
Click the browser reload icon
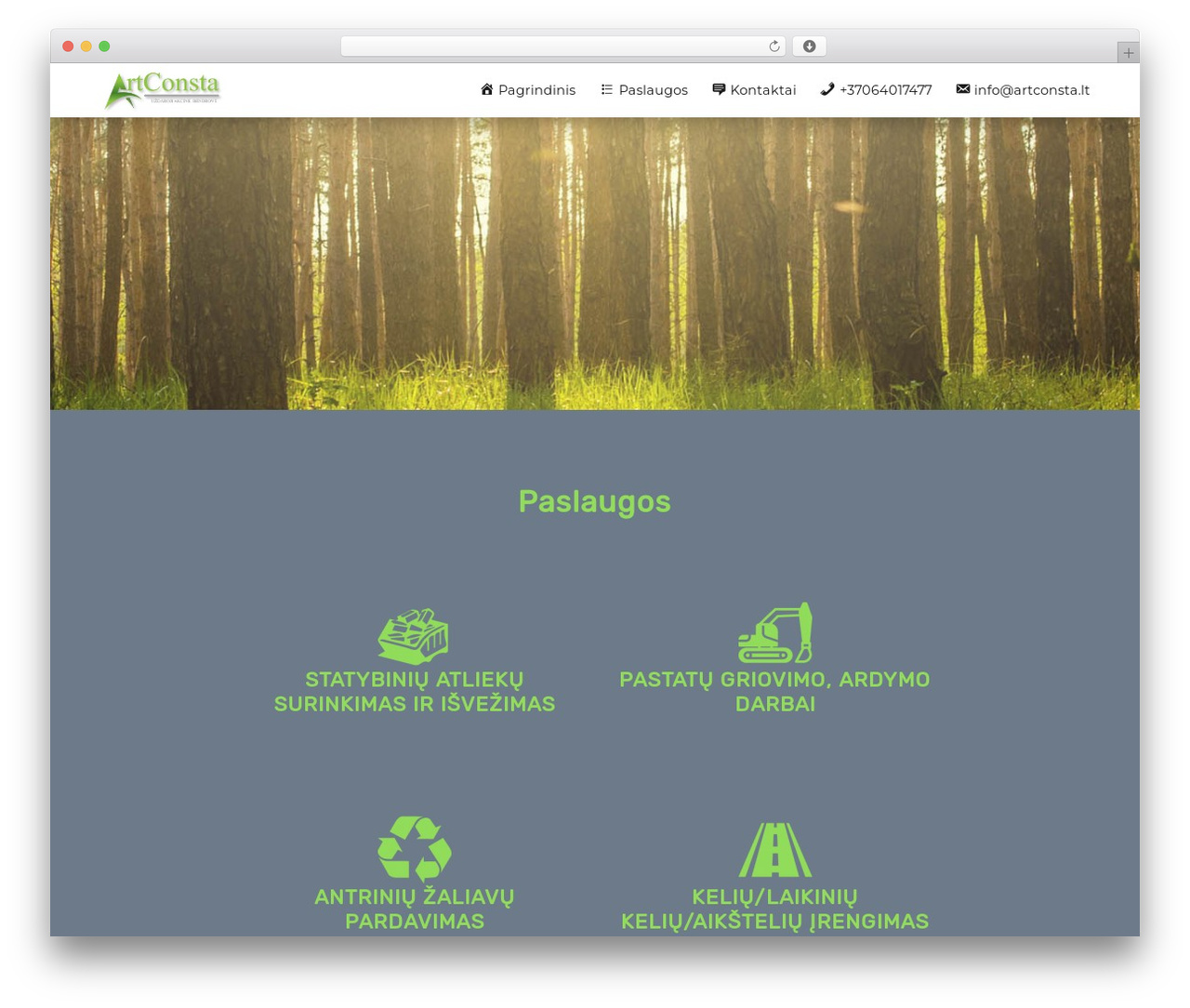(773, 46)
